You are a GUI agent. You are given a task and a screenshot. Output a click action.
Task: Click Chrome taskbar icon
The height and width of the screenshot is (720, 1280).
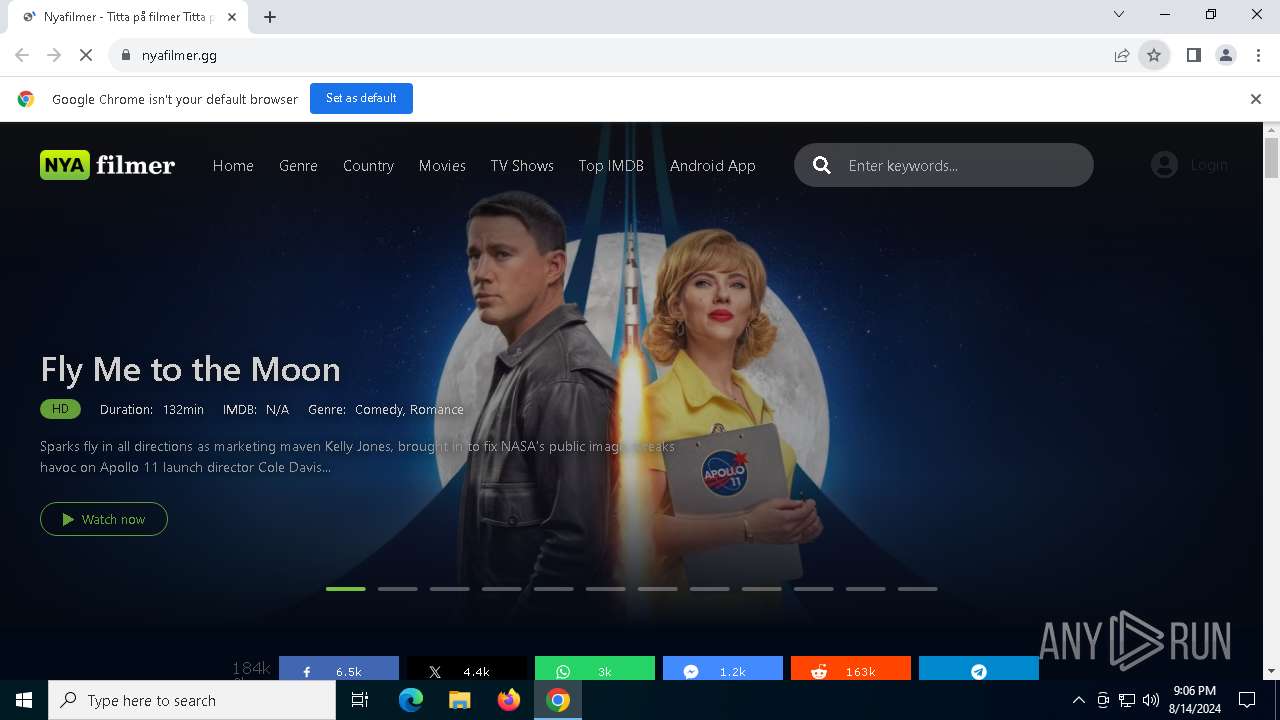tap(558, 700)
